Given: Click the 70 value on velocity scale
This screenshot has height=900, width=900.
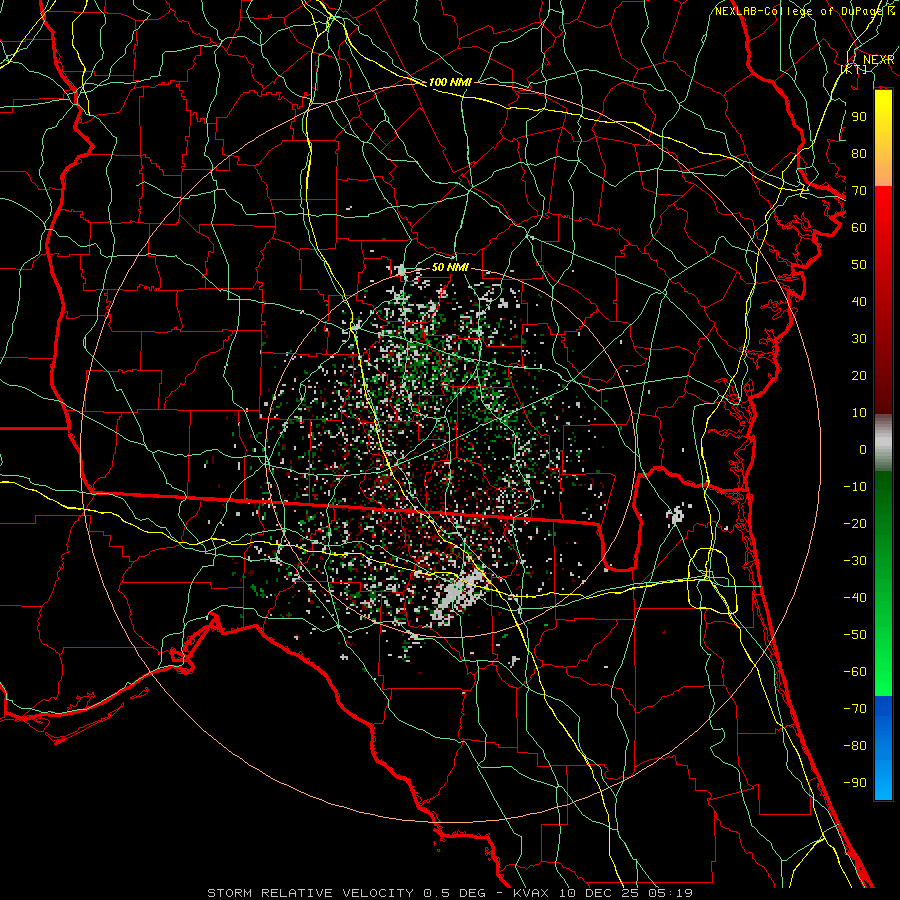Looking at the screenshot, I should [859, 191].
